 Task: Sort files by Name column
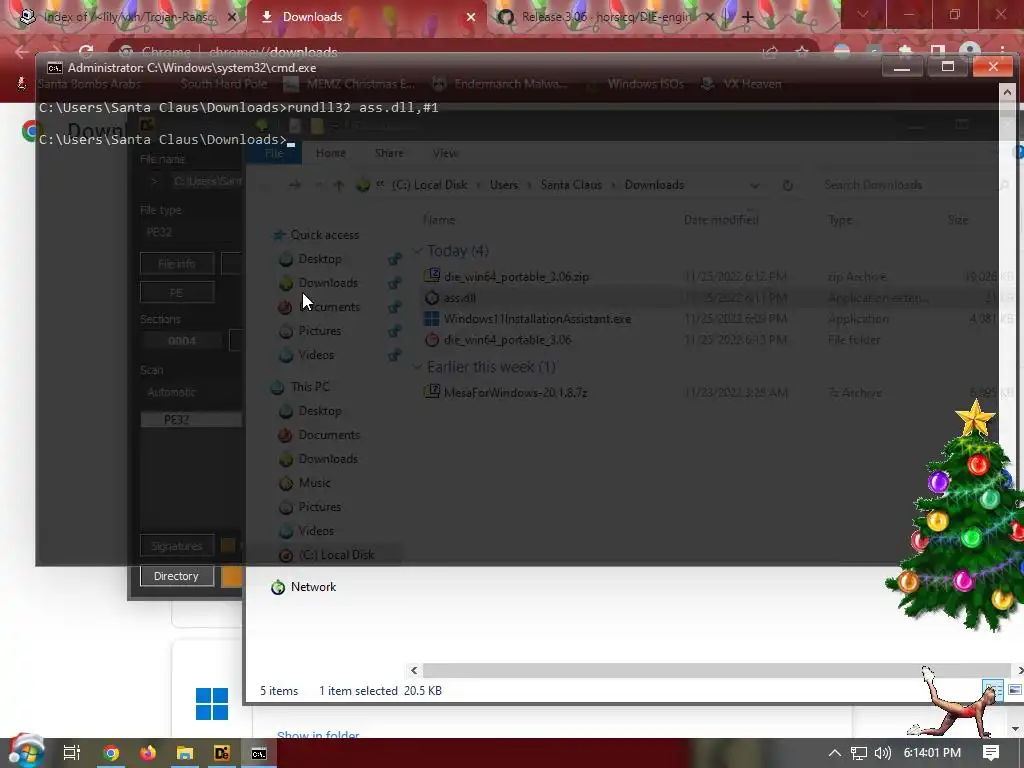click(x=439, y=220)
